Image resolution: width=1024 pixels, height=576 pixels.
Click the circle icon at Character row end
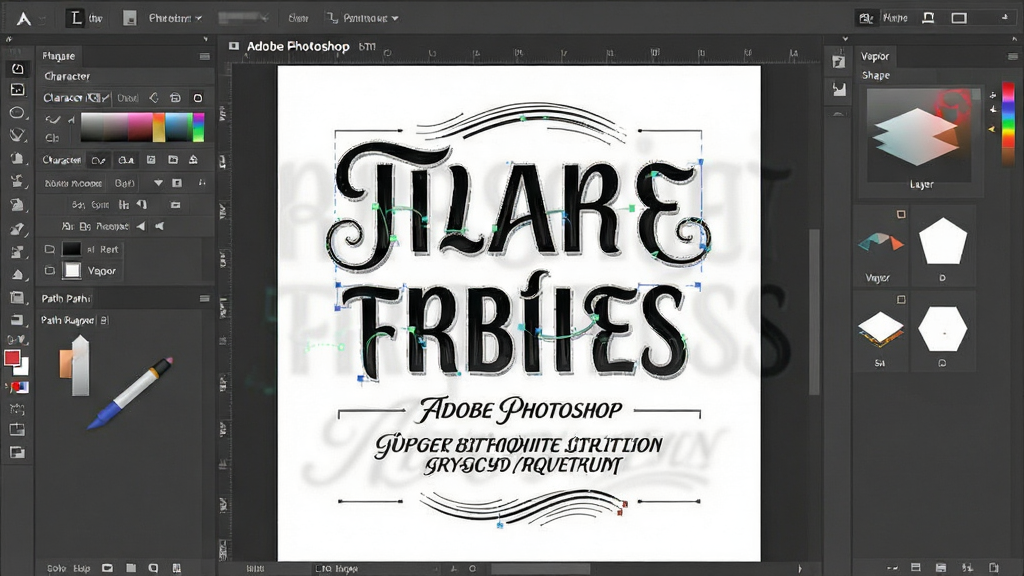(x=198, y=98)
